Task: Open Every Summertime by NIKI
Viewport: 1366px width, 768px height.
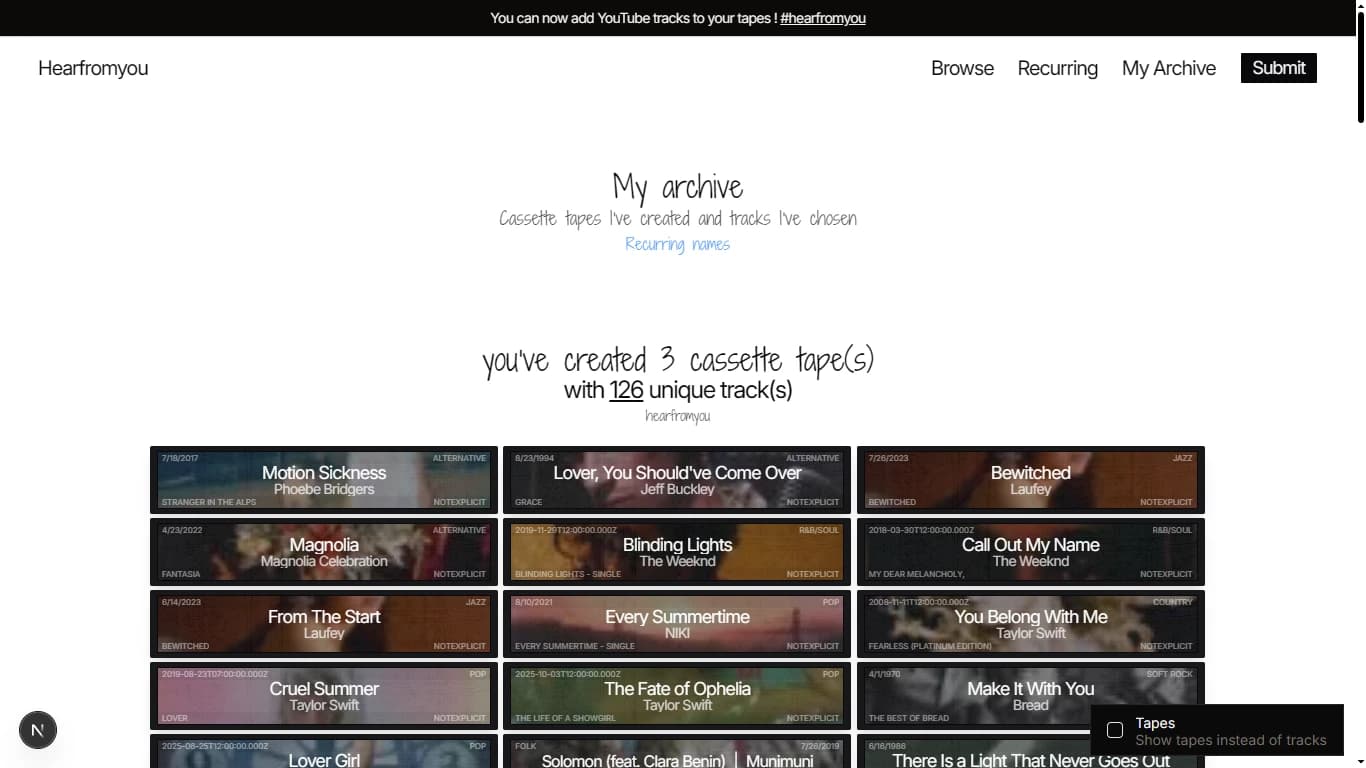Action: 677,624
